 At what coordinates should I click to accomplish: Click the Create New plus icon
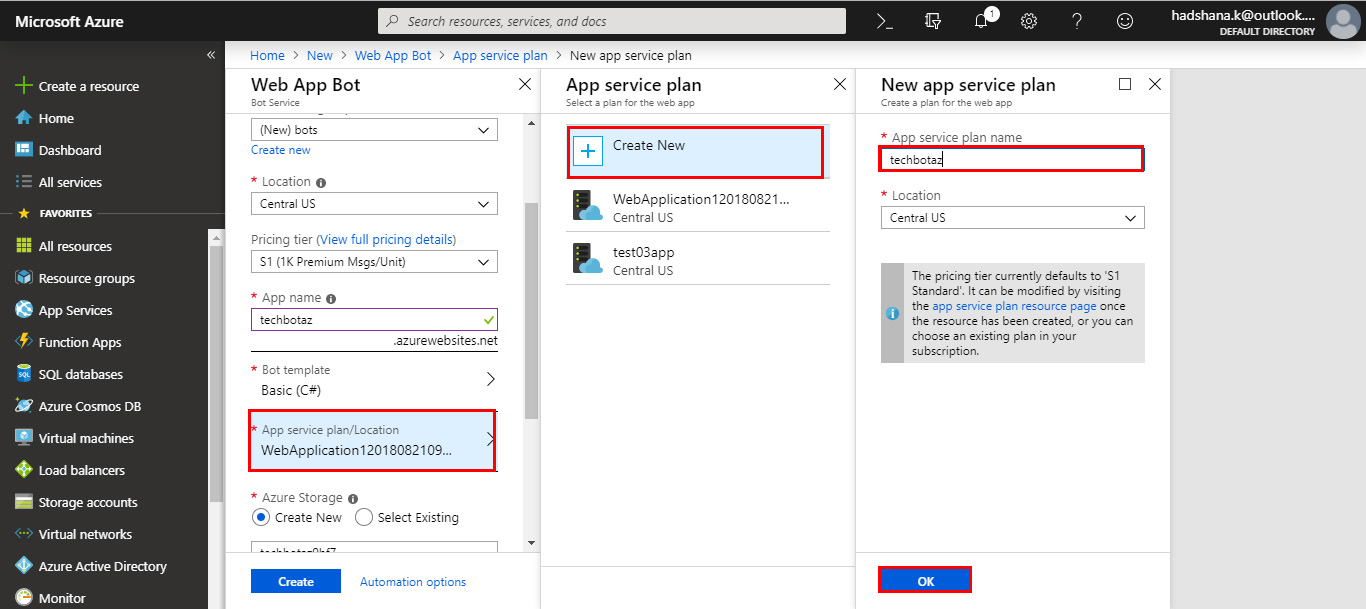click(x=588, y=151)
